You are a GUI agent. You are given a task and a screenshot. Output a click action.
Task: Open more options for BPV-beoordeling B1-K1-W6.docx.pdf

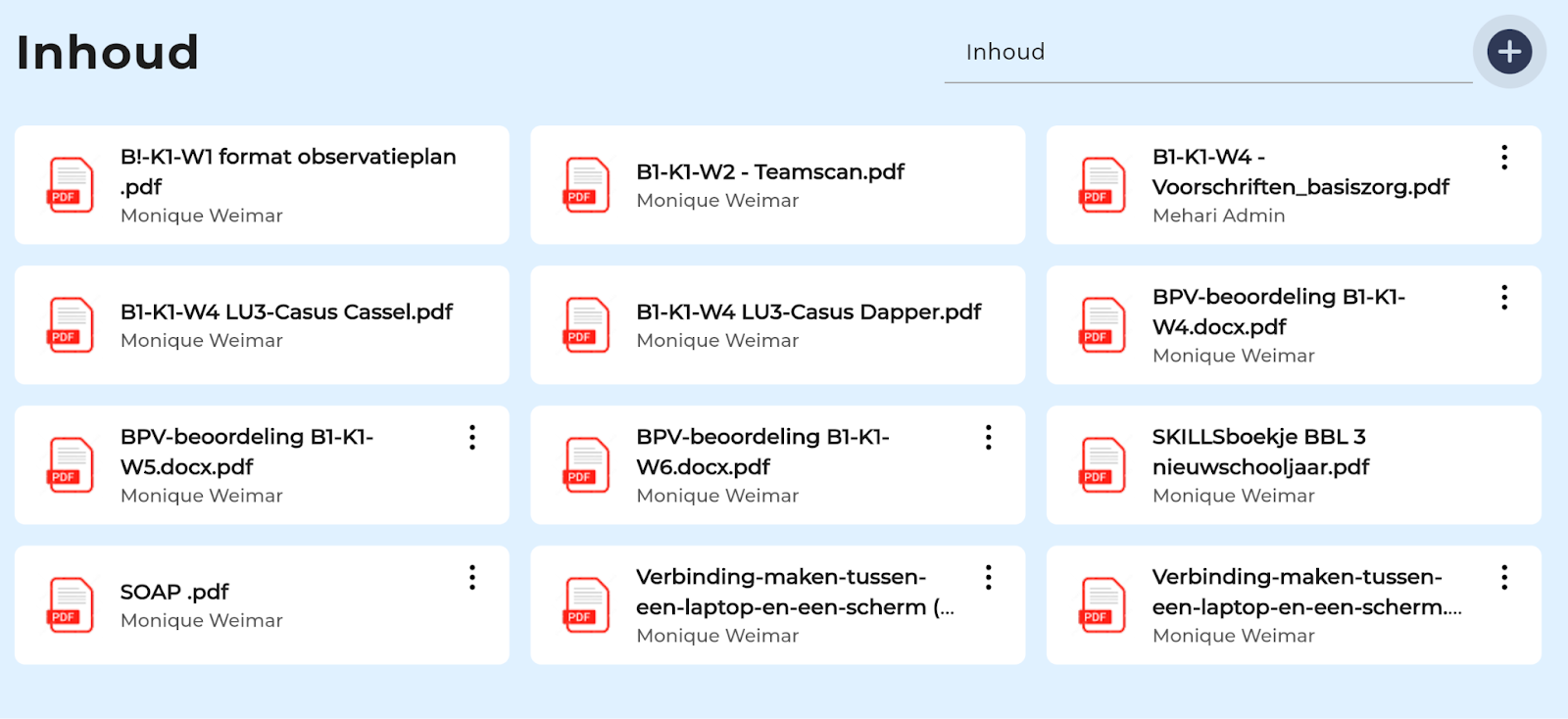tap(988, 438)
